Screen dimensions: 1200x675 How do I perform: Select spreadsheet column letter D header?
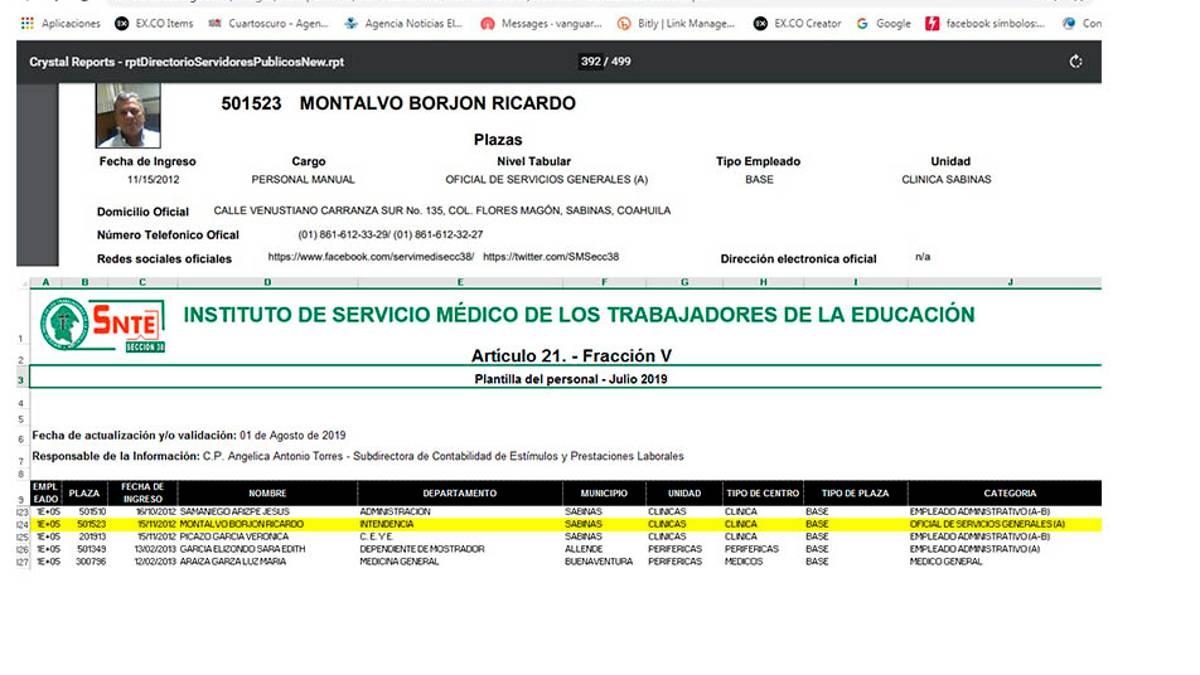pyautogui.click(x=268, y=283)
